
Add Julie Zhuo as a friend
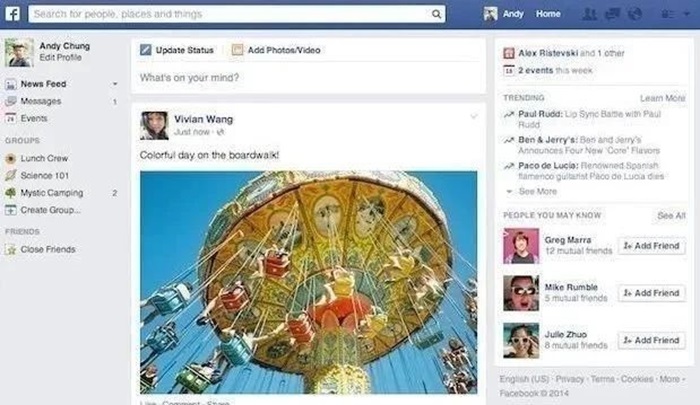[652, 340]
